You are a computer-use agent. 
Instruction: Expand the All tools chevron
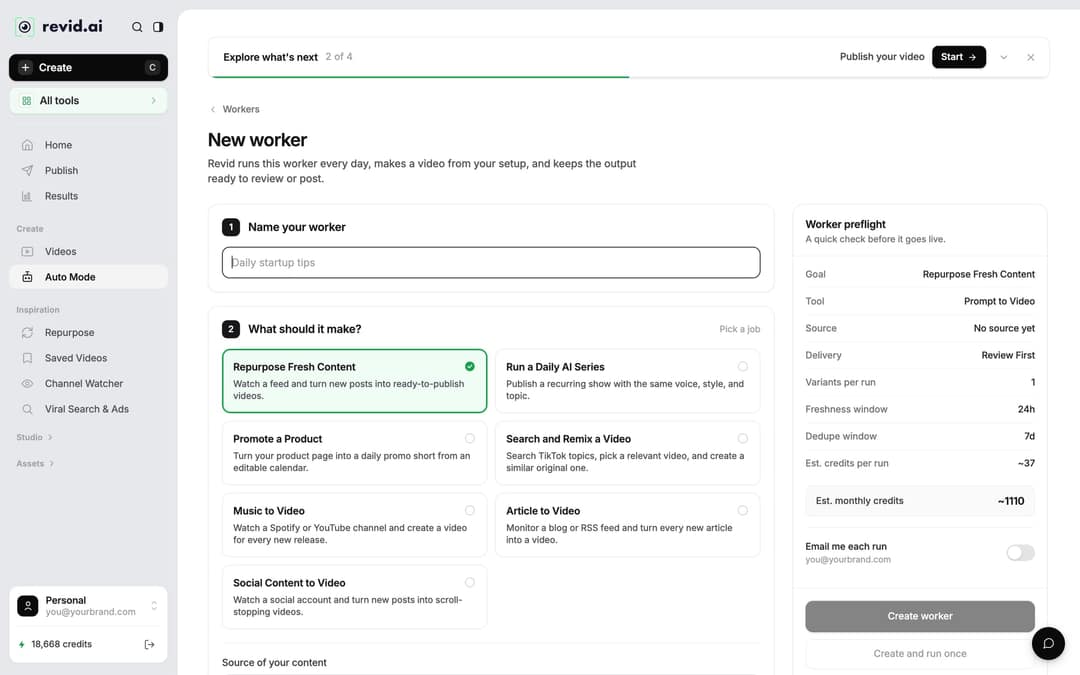[x=153, y=101]
